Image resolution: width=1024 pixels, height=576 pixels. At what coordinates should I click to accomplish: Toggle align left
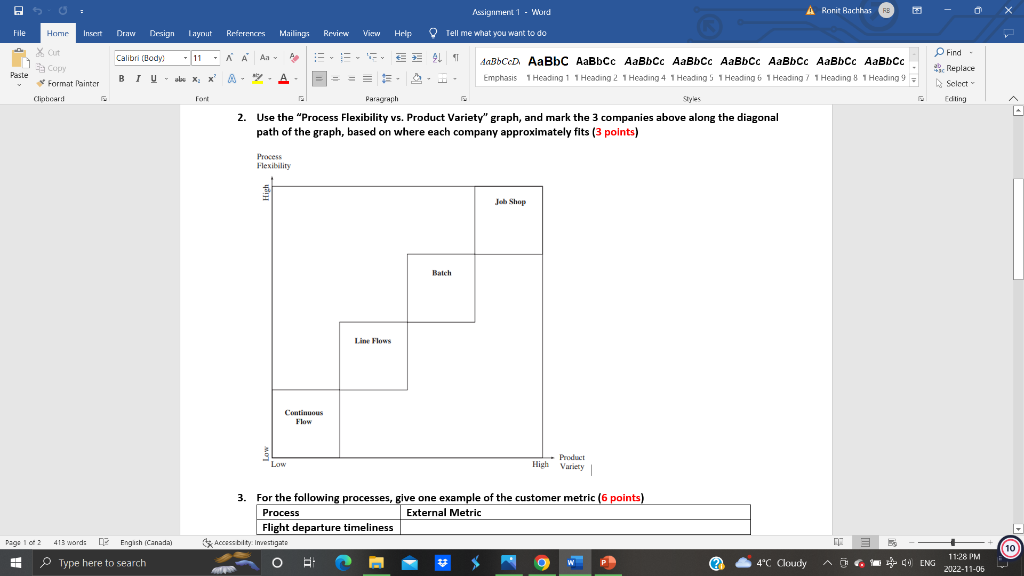(319, 79)
